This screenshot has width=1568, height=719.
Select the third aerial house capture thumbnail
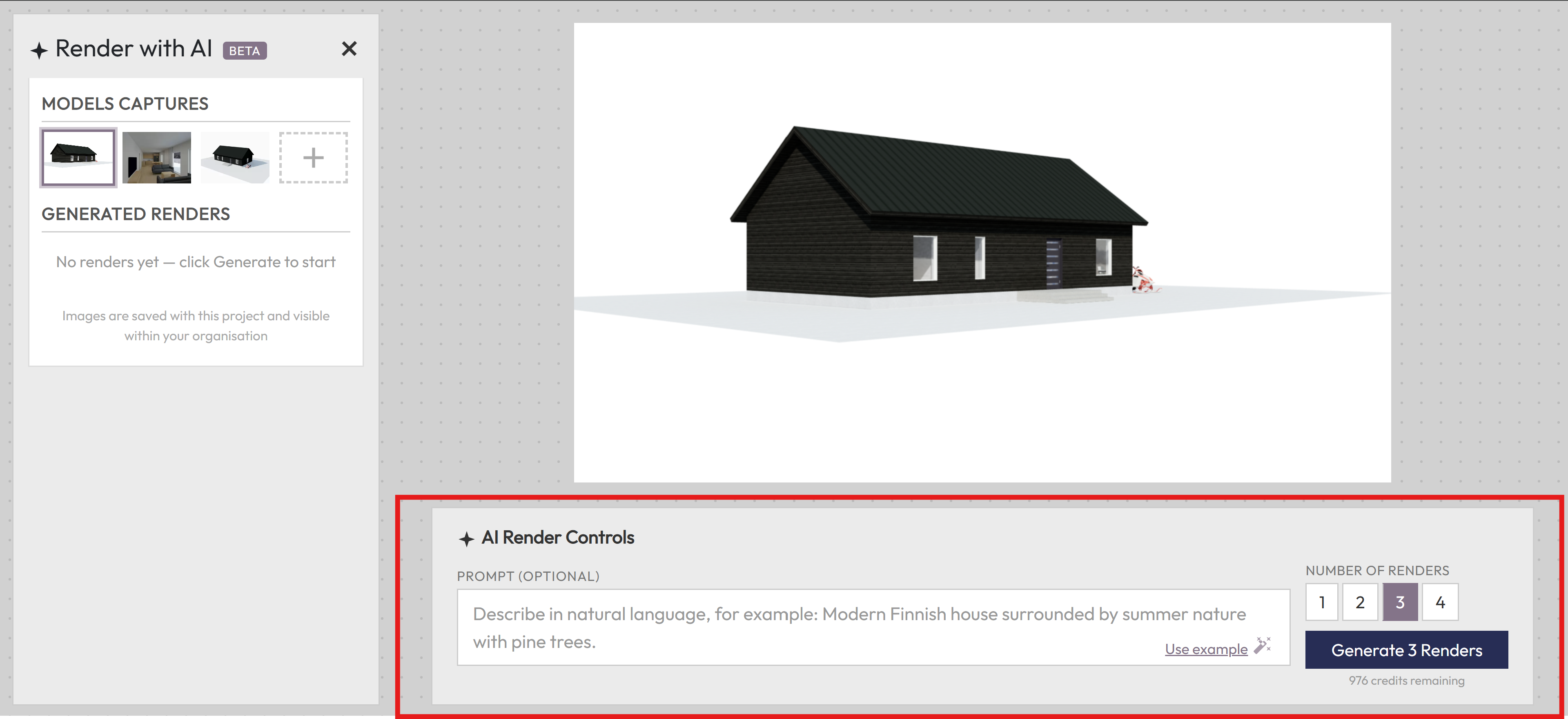click(235, 158)
